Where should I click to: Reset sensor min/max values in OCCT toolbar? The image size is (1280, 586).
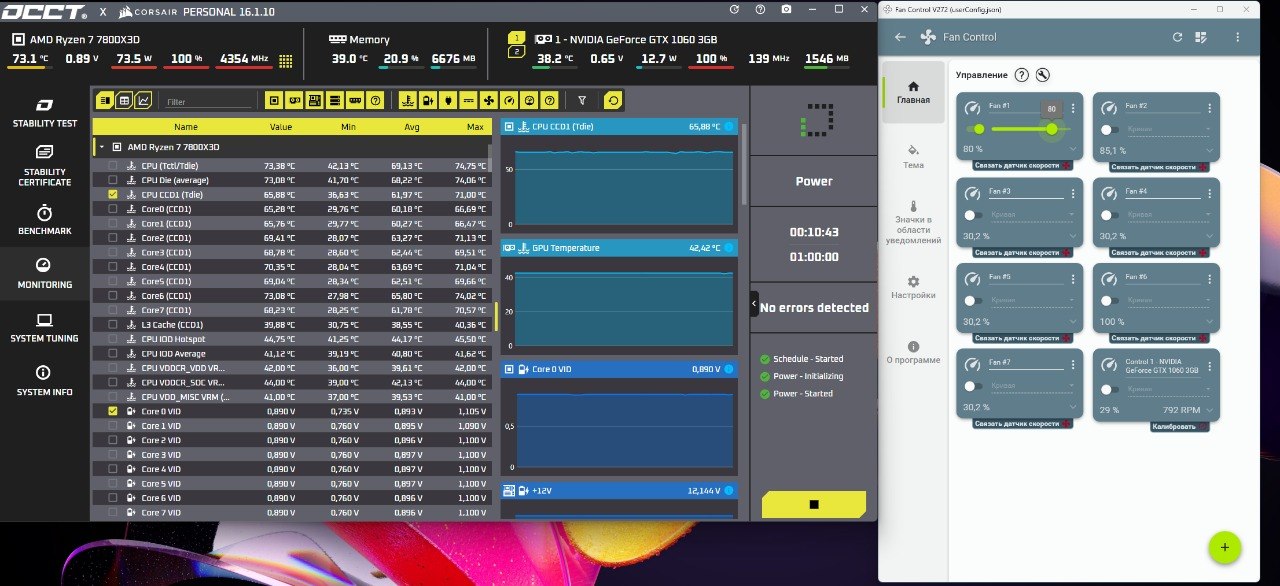(612, 100)
